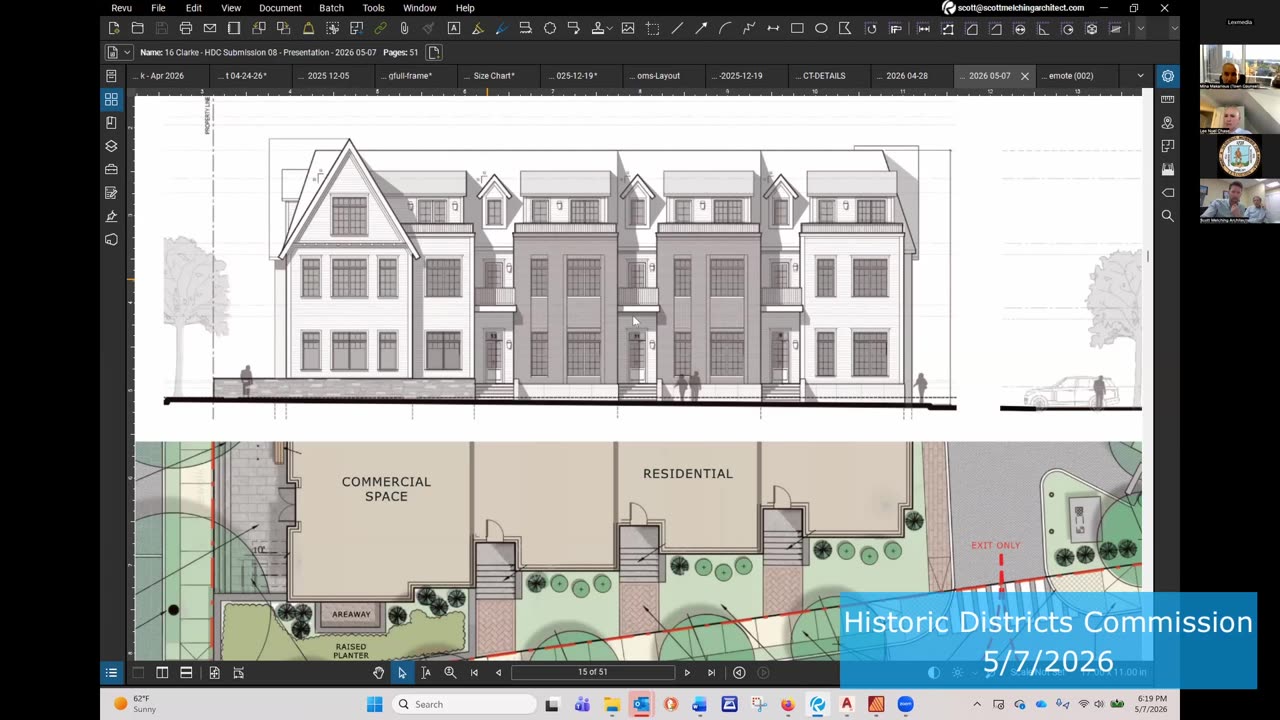Email the PDF using the envelope icon
The height and width of the screenshot is (720, 1280).
(210, 28)
